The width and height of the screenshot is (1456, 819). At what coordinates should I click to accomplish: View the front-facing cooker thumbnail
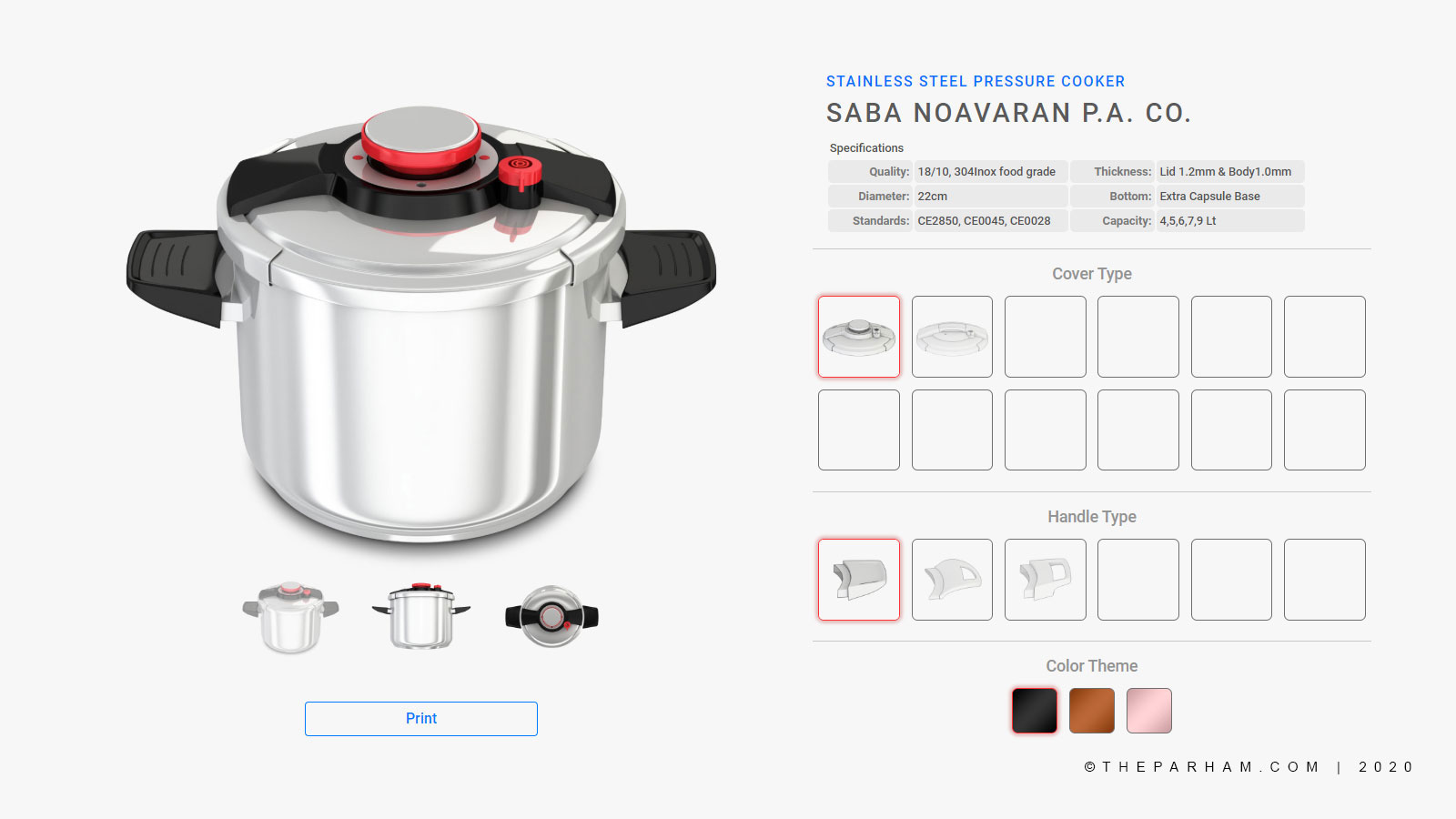(x=421, y=616)
